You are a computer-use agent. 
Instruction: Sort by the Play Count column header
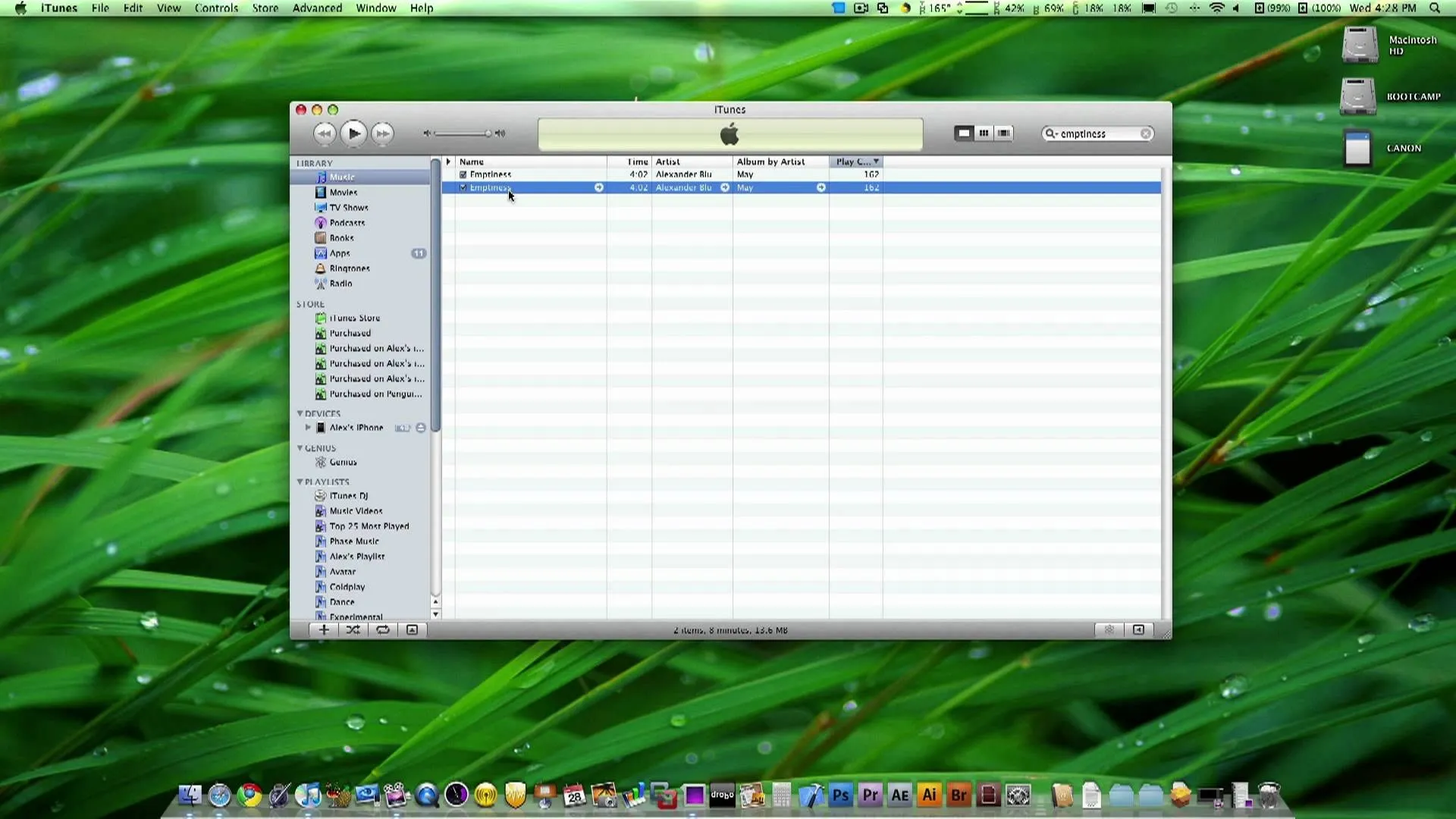856,162
